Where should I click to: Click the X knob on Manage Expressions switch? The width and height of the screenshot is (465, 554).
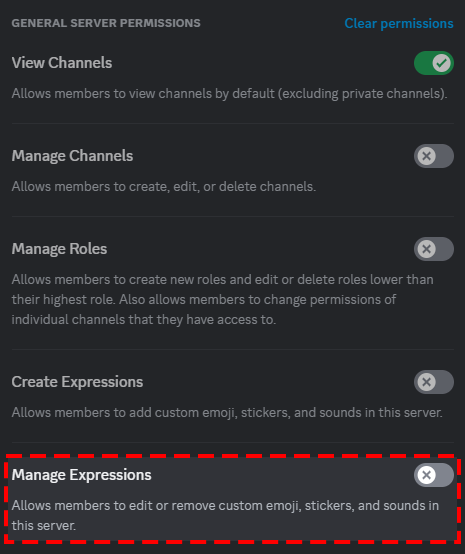coord(426,475)
